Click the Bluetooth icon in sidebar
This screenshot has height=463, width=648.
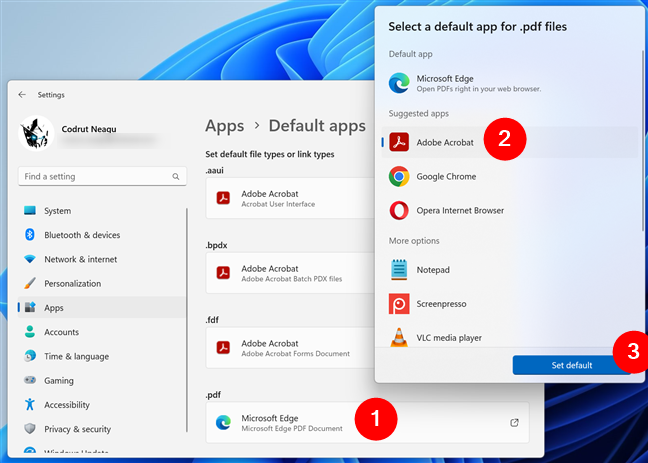click(30, 235)
